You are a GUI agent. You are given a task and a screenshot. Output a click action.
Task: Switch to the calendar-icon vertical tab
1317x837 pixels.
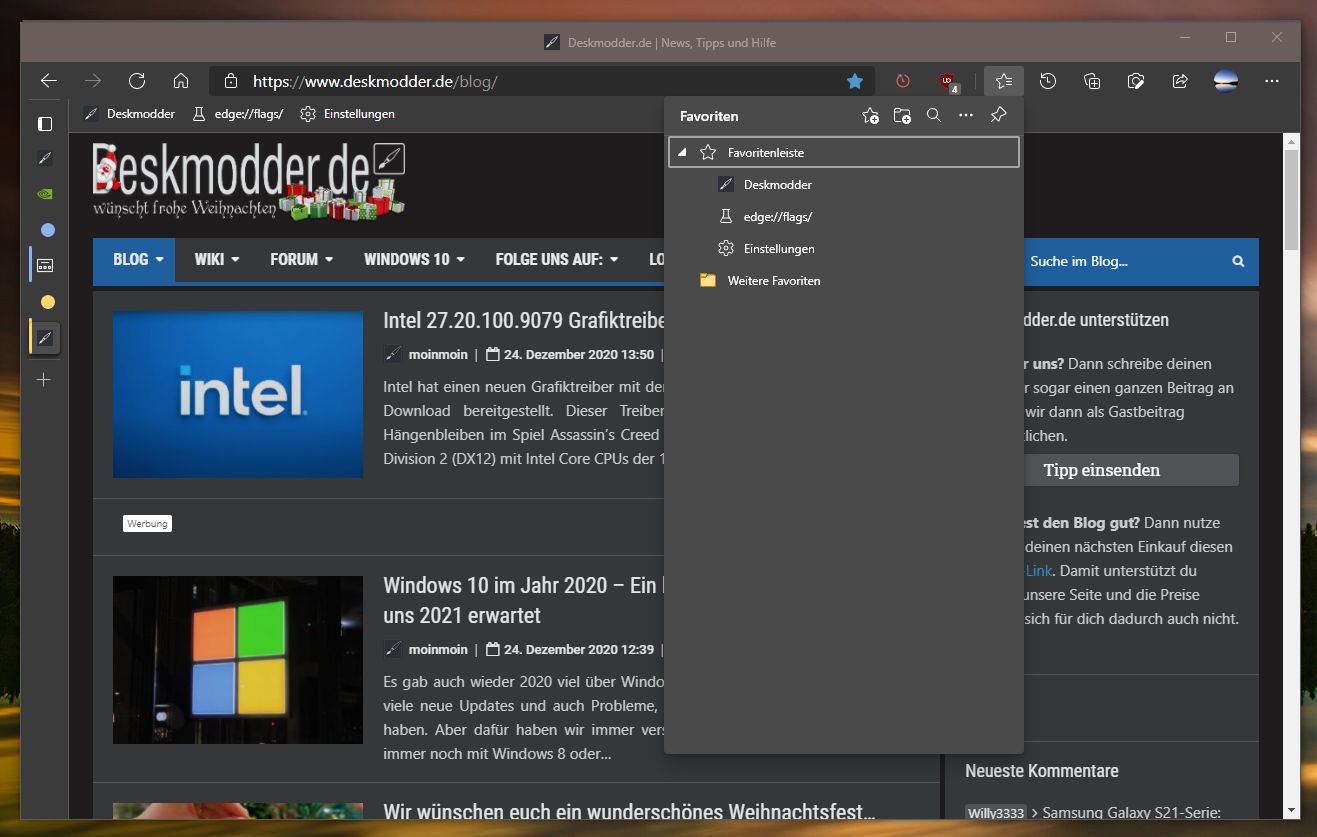coord(45,266)
